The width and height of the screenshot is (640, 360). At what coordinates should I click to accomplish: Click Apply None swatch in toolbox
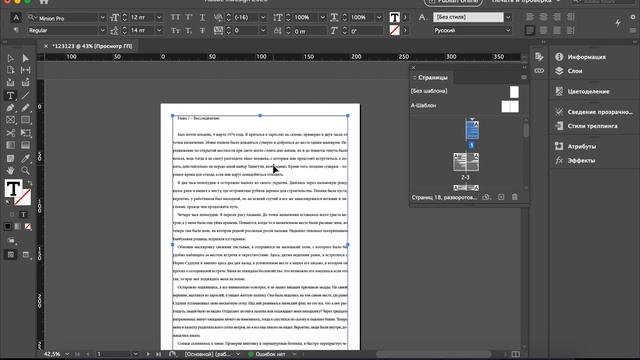coord(28,227)
